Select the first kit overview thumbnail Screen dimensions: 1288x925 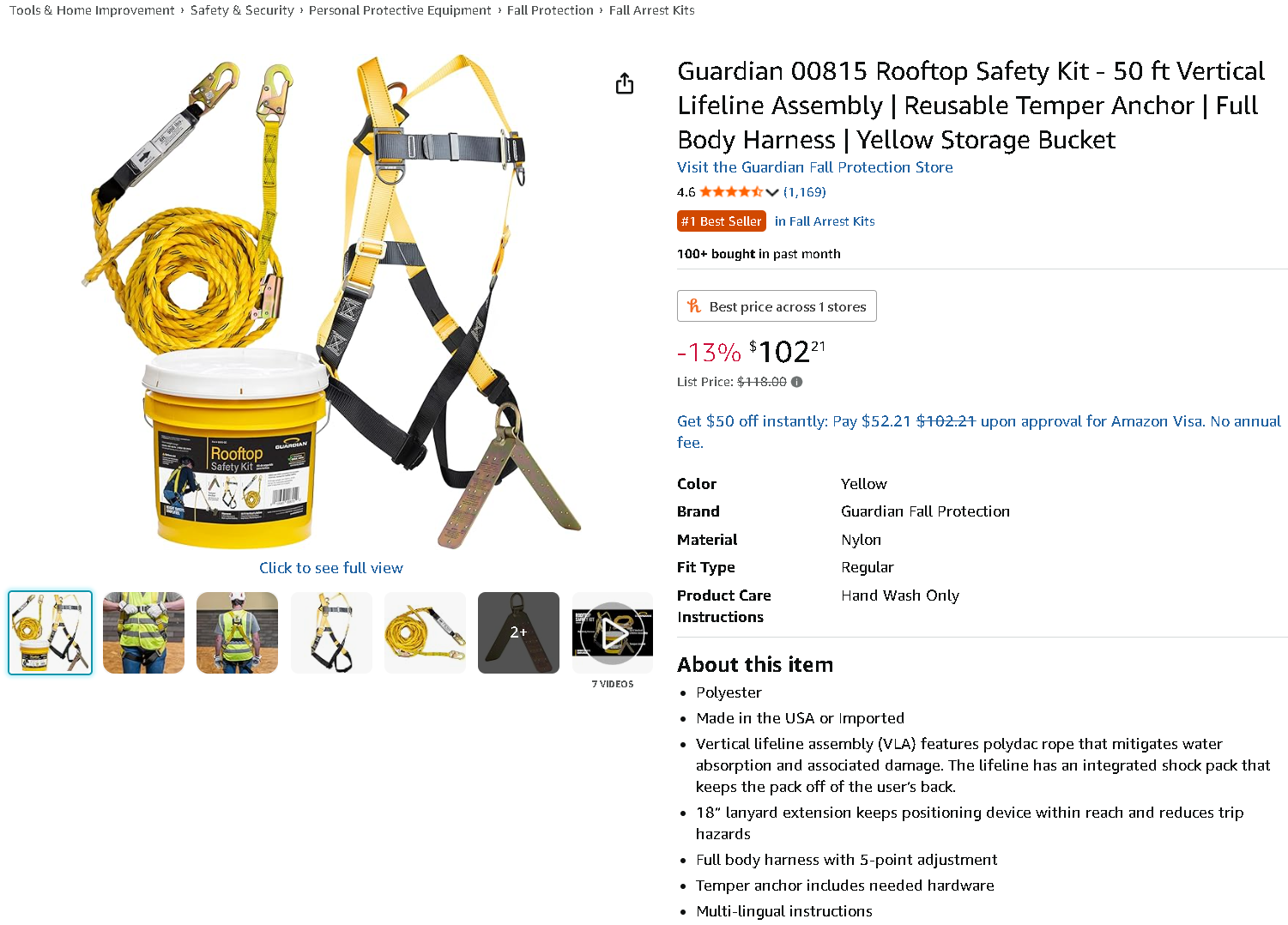click(51, 632)
